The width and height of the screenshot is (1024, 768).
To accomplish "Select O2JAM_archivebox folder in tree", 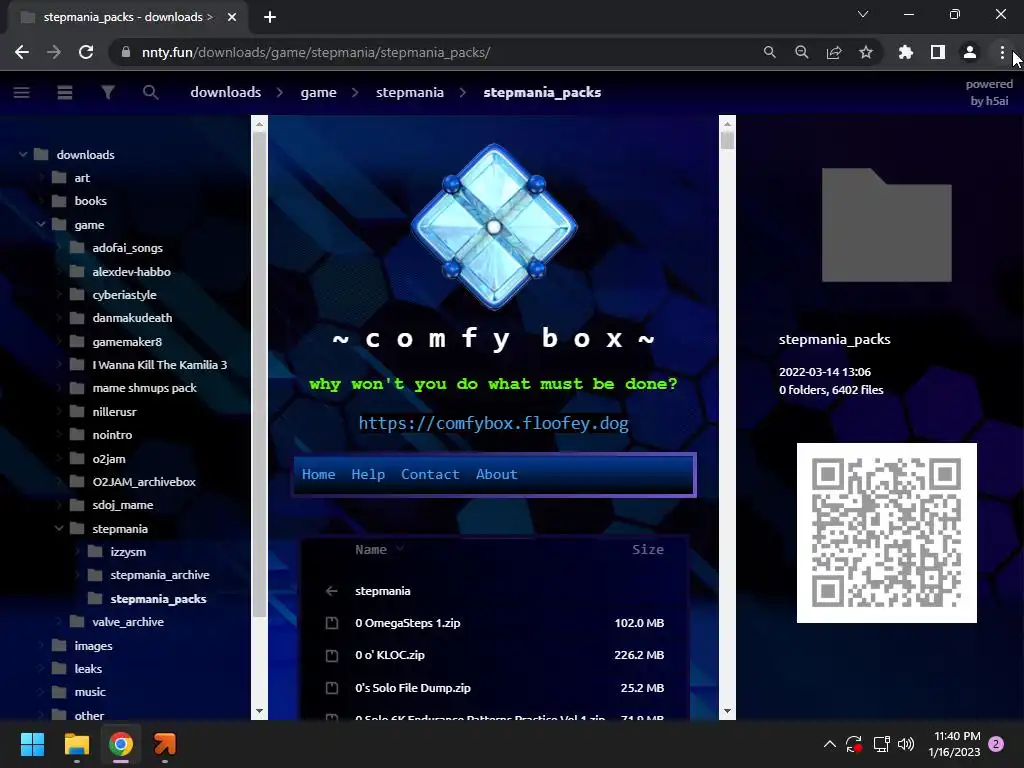I will click(x=144, y=482).
